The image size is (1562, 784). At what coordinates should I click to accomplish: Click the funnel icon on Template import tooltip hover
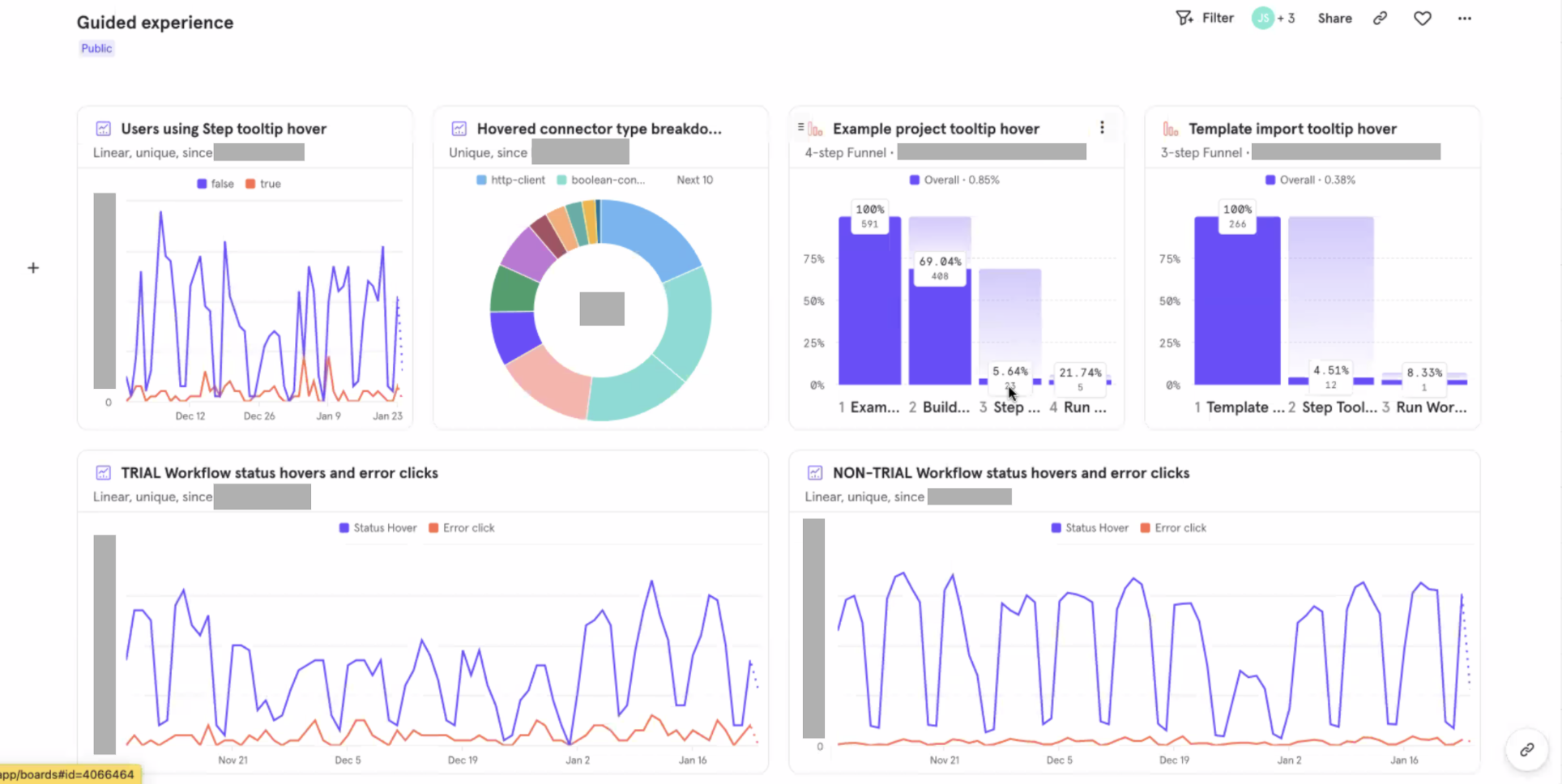1169,128
